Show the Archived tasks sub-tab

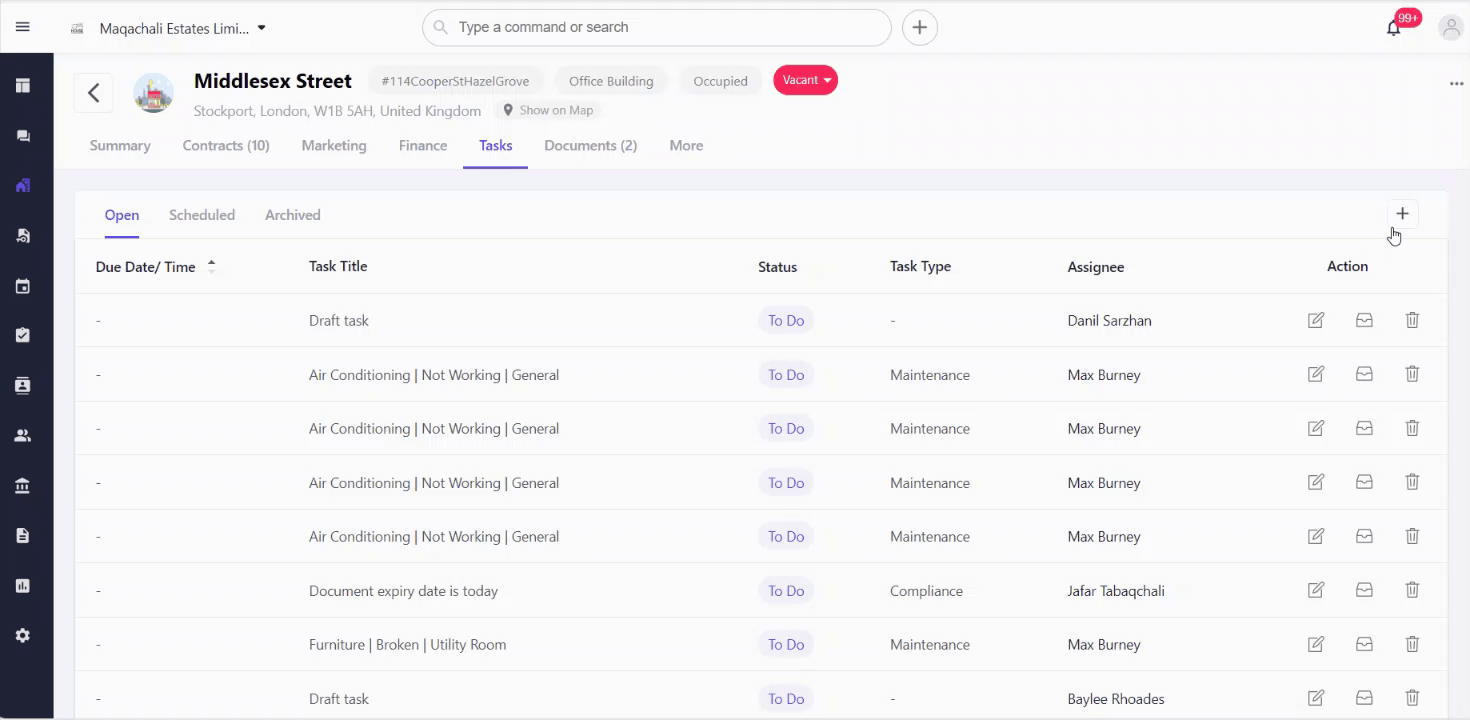tap(293, 215)
